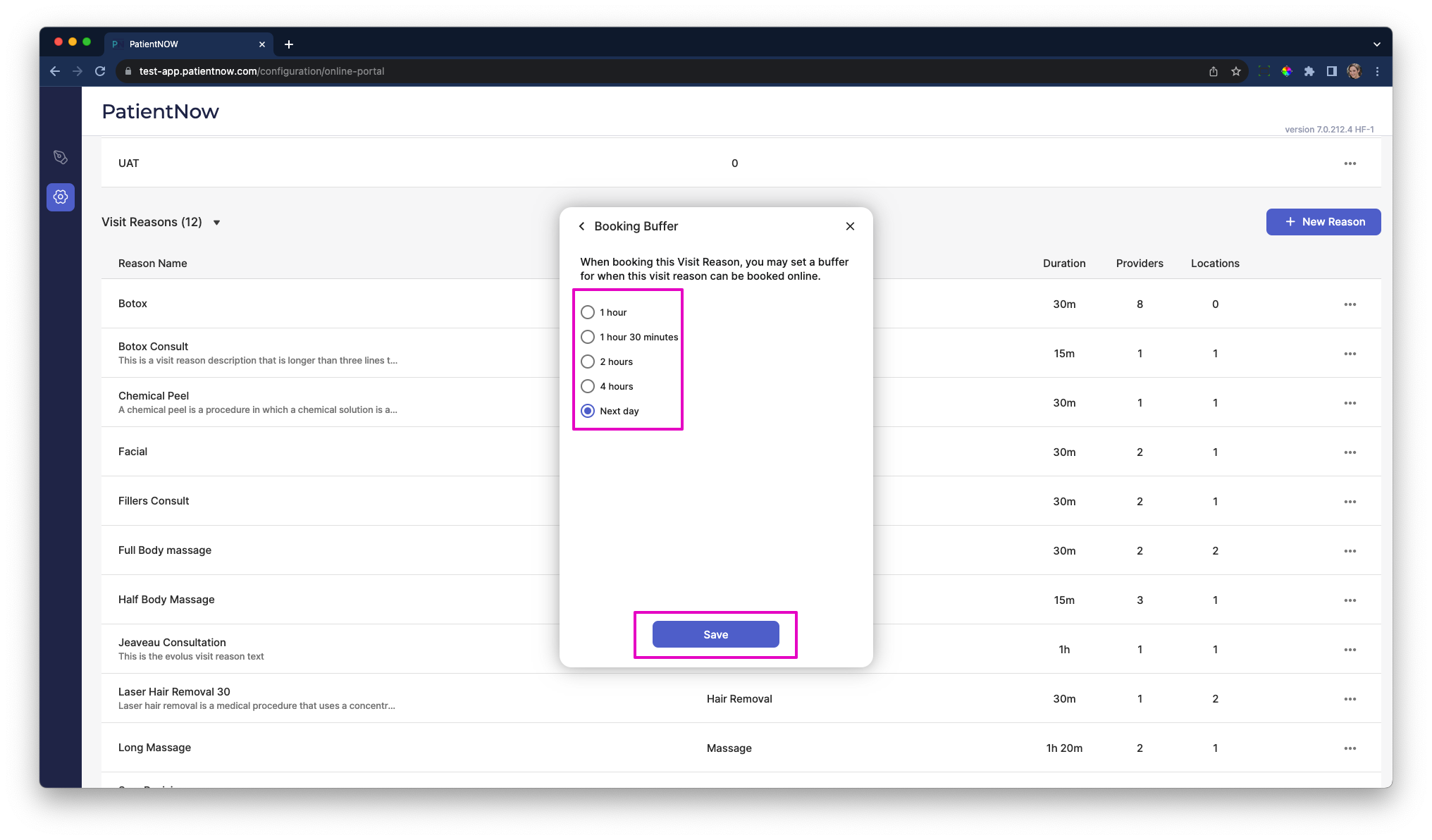
Task: Open the three-dot menu for Botox row
Action: coord(1350,304)
